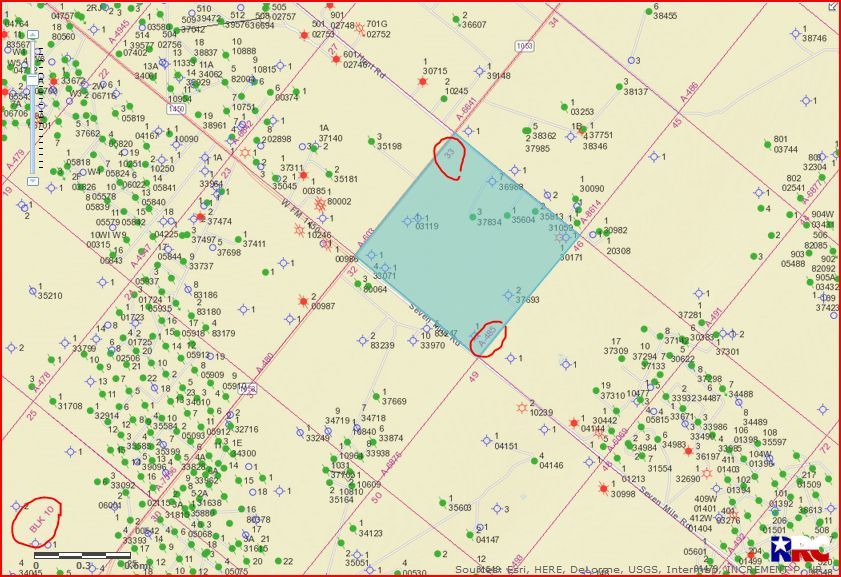Click the well symbol labeled 33249
841x577 pixels.
point(300,432)
